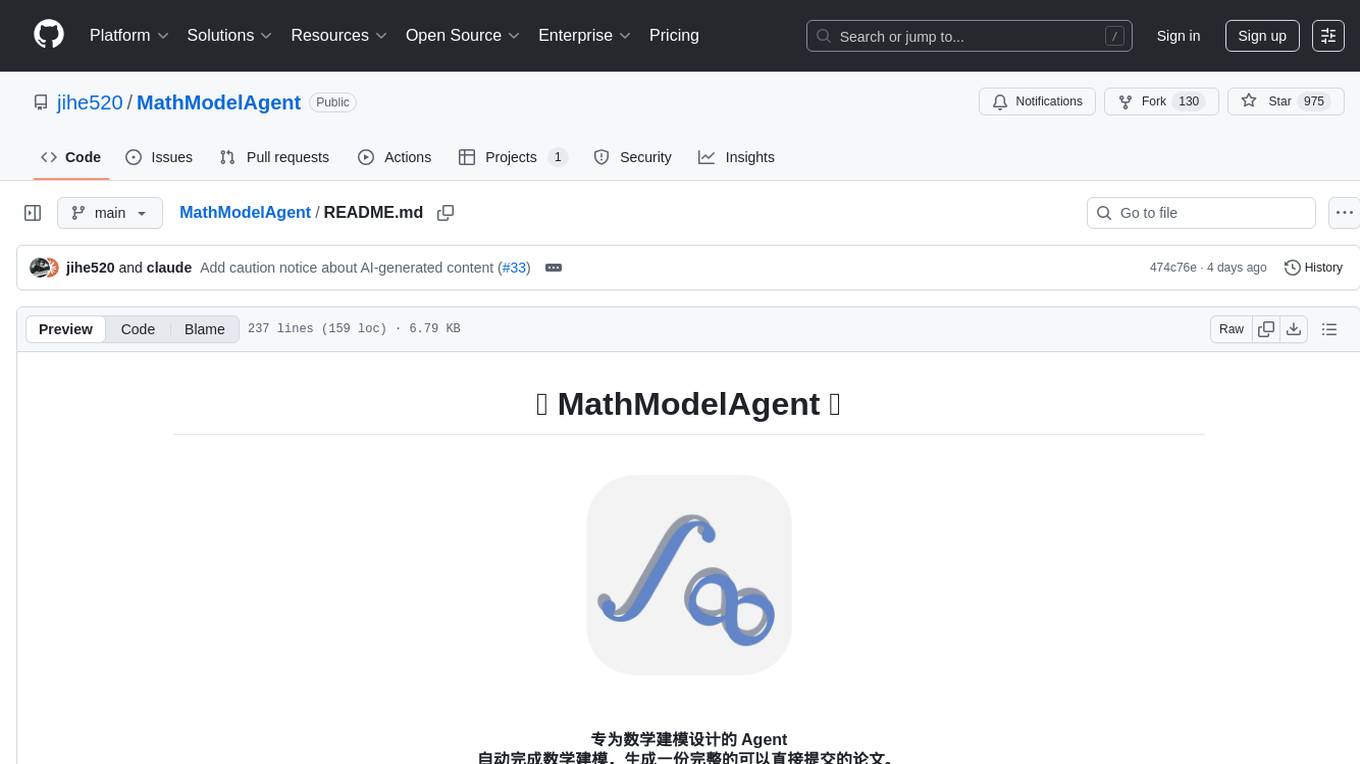Expand the Platform menu

point(129,35)
